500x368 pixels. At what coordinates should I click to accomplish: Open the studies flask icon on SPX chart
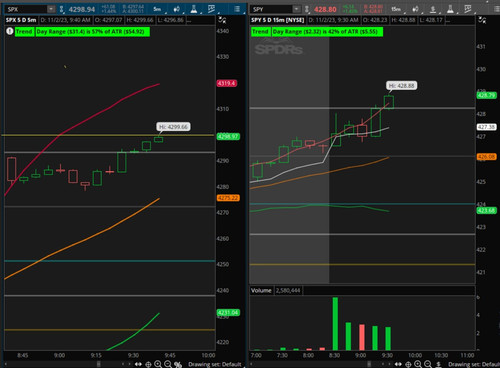(x=194, y=9)
